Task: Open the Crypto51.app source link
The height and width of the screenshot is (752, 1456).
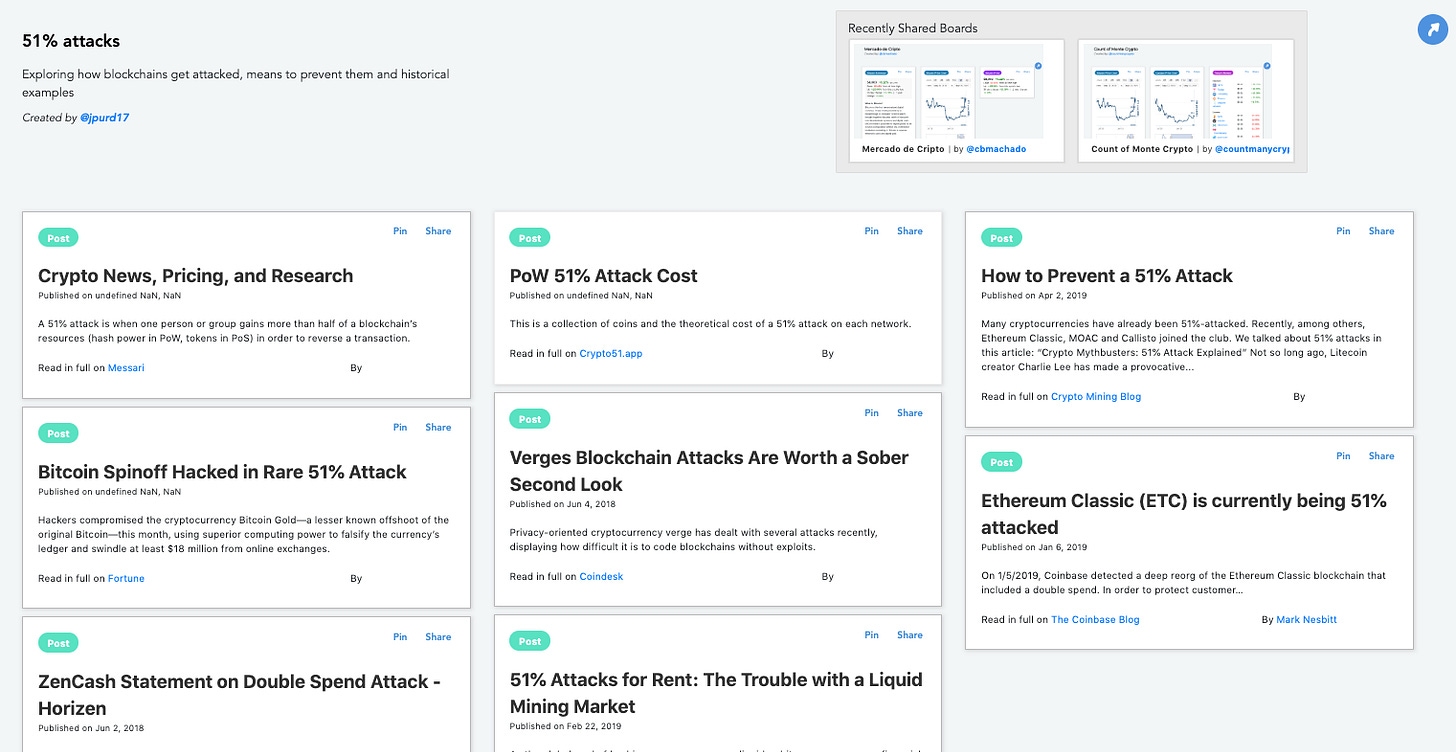Action: 610,354
